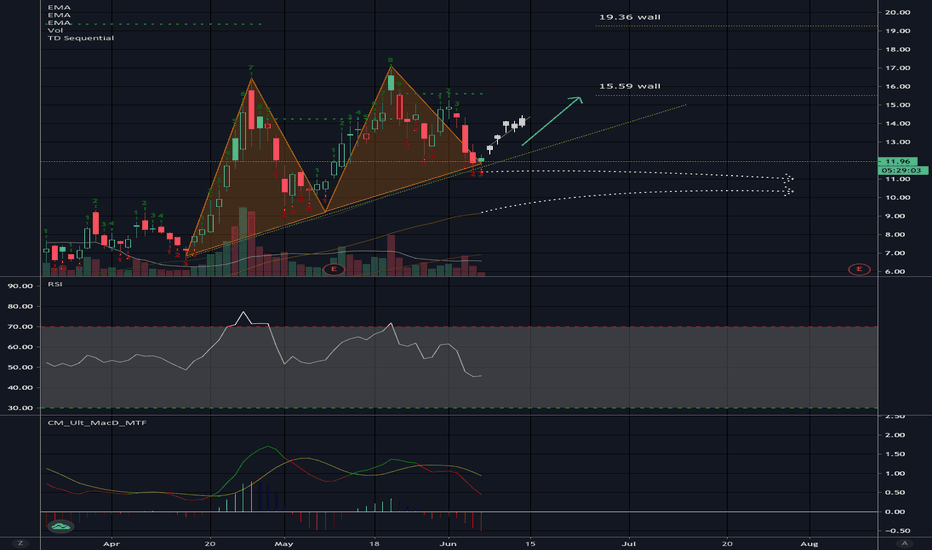
Task: Select the '15.59 wall' text annotation
Action: tap(629, 86)
